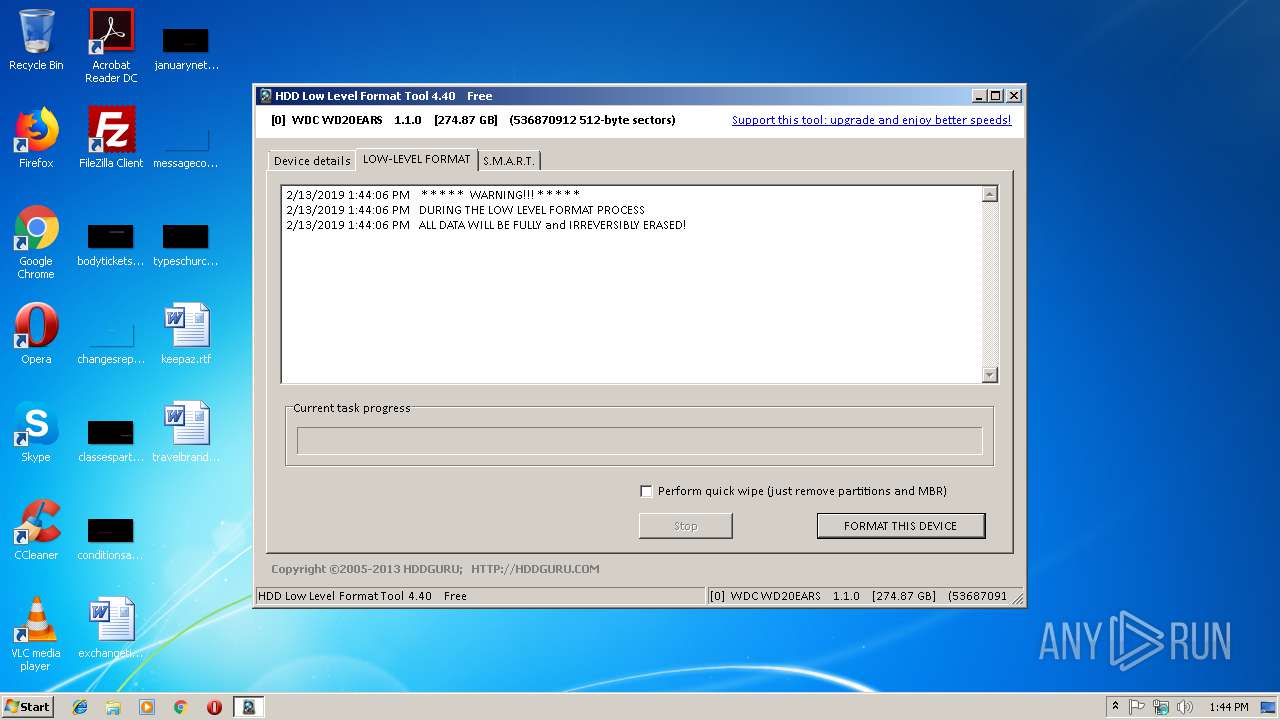The width and height of the screenshot is (1280, 720).
Task: Click HDD Low Level Format taskbar button
Action: pos(248,707)
